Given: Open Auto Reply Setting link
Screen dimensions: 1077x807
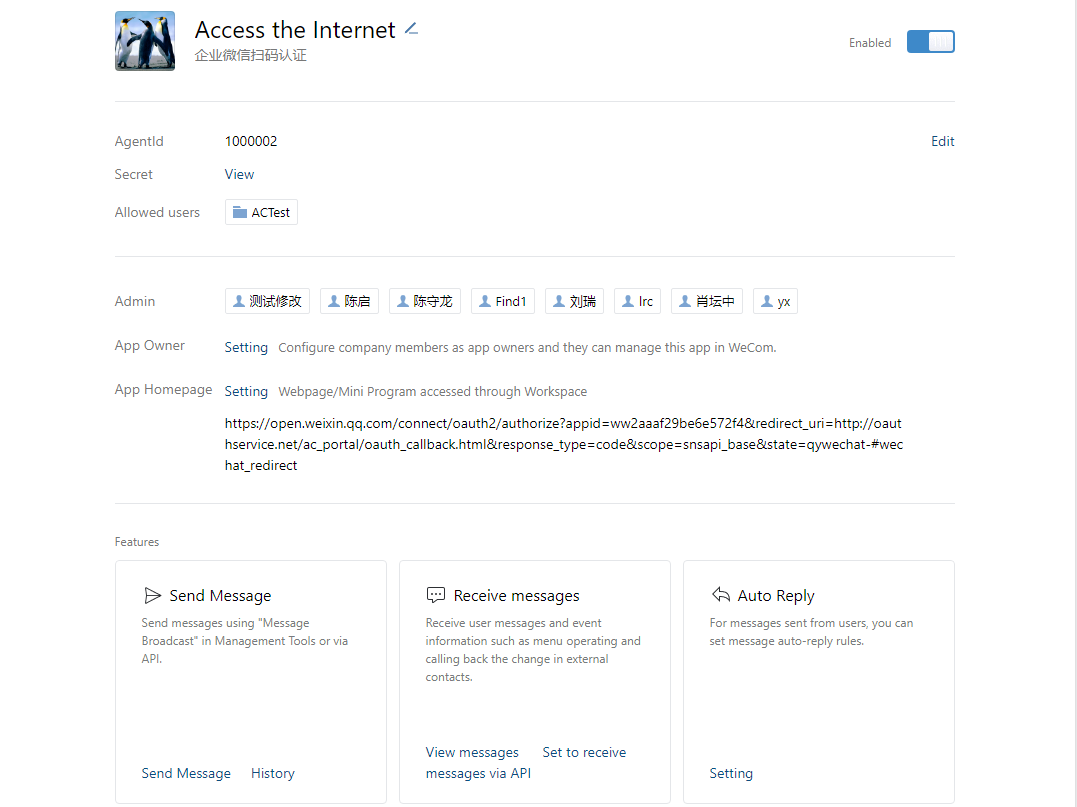Looking at the screenshot, I should point(731,773).
